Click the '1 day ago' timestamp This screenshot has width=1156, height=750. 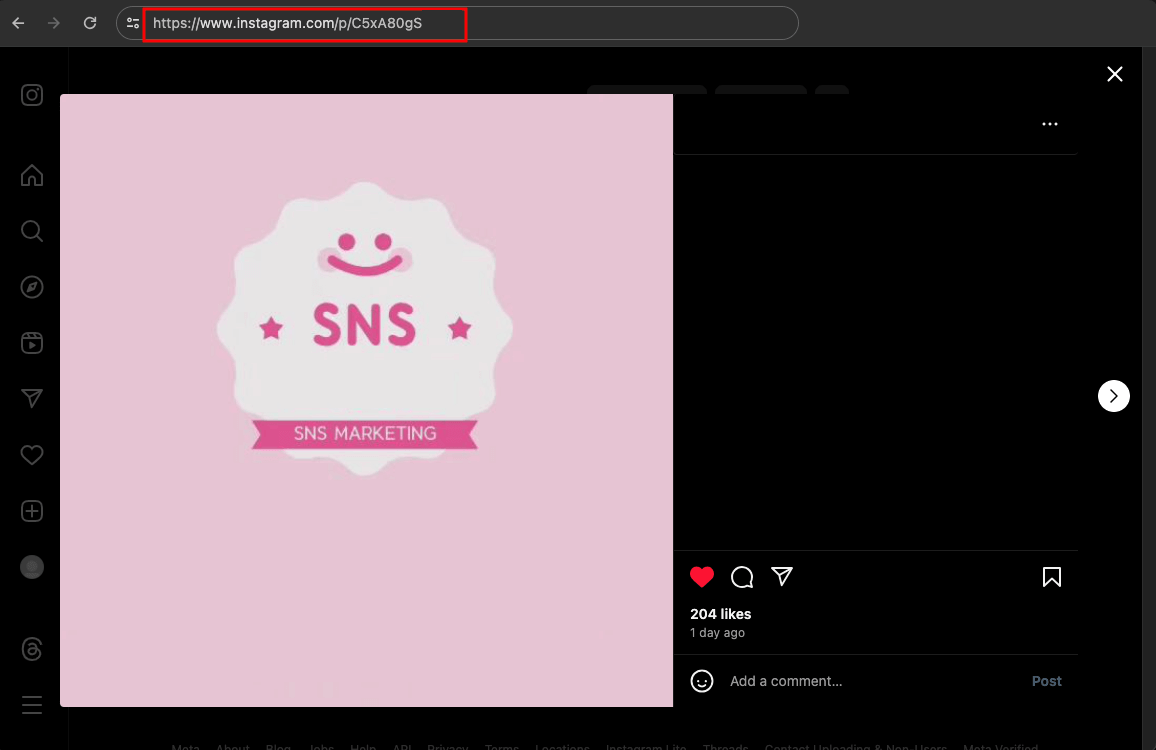(x=717, y=633)
